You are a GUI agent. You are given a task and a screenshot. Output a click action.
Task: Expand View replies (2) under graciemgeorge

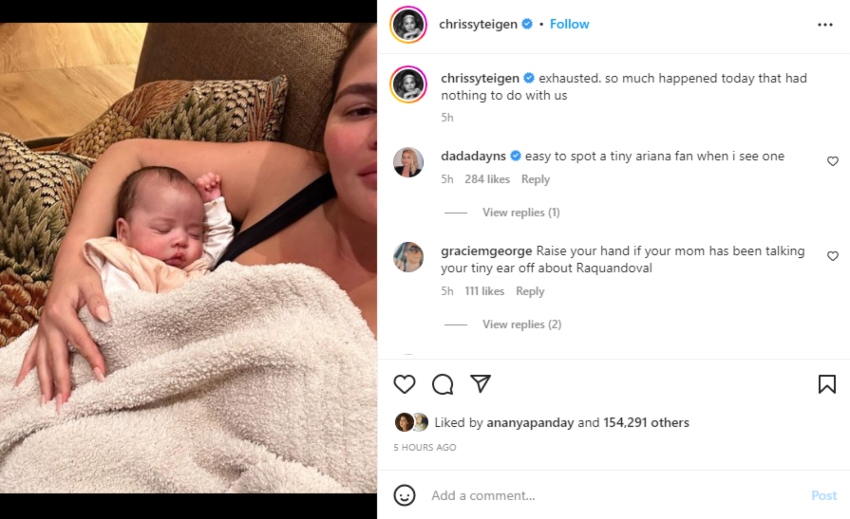coord(521,324)
